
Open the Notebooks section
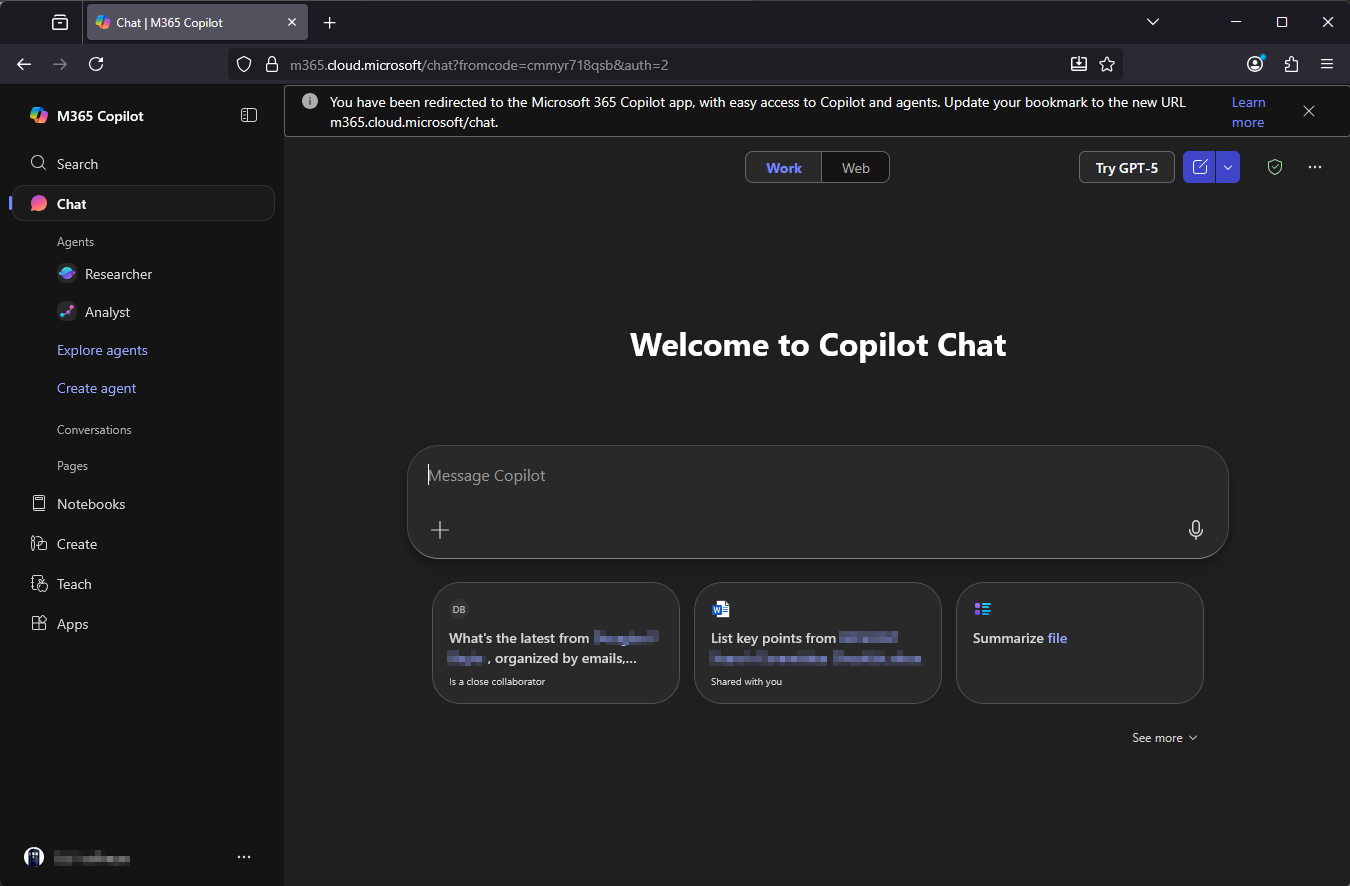[x=91, y=503]
